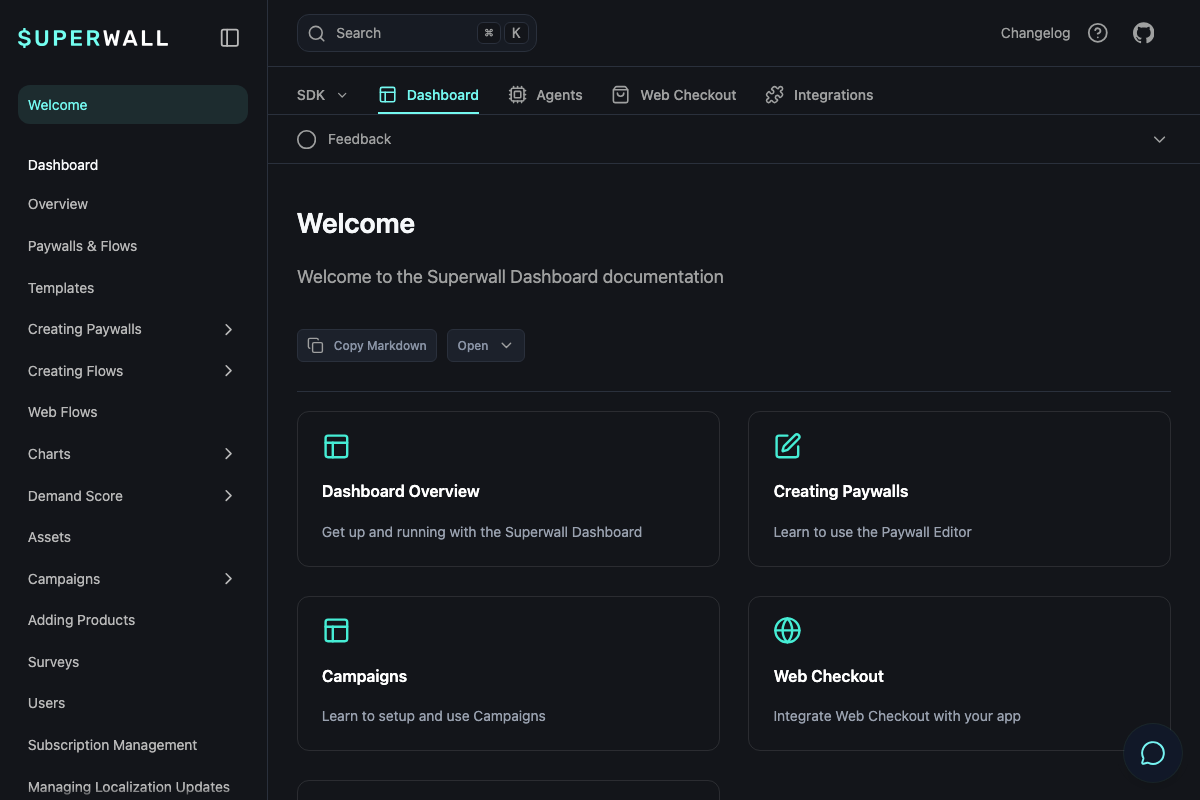The width and height of the screenshot is (1200, 800).
Task: Expand Campaigns in sidebar
Action: (x=228, y=579)
